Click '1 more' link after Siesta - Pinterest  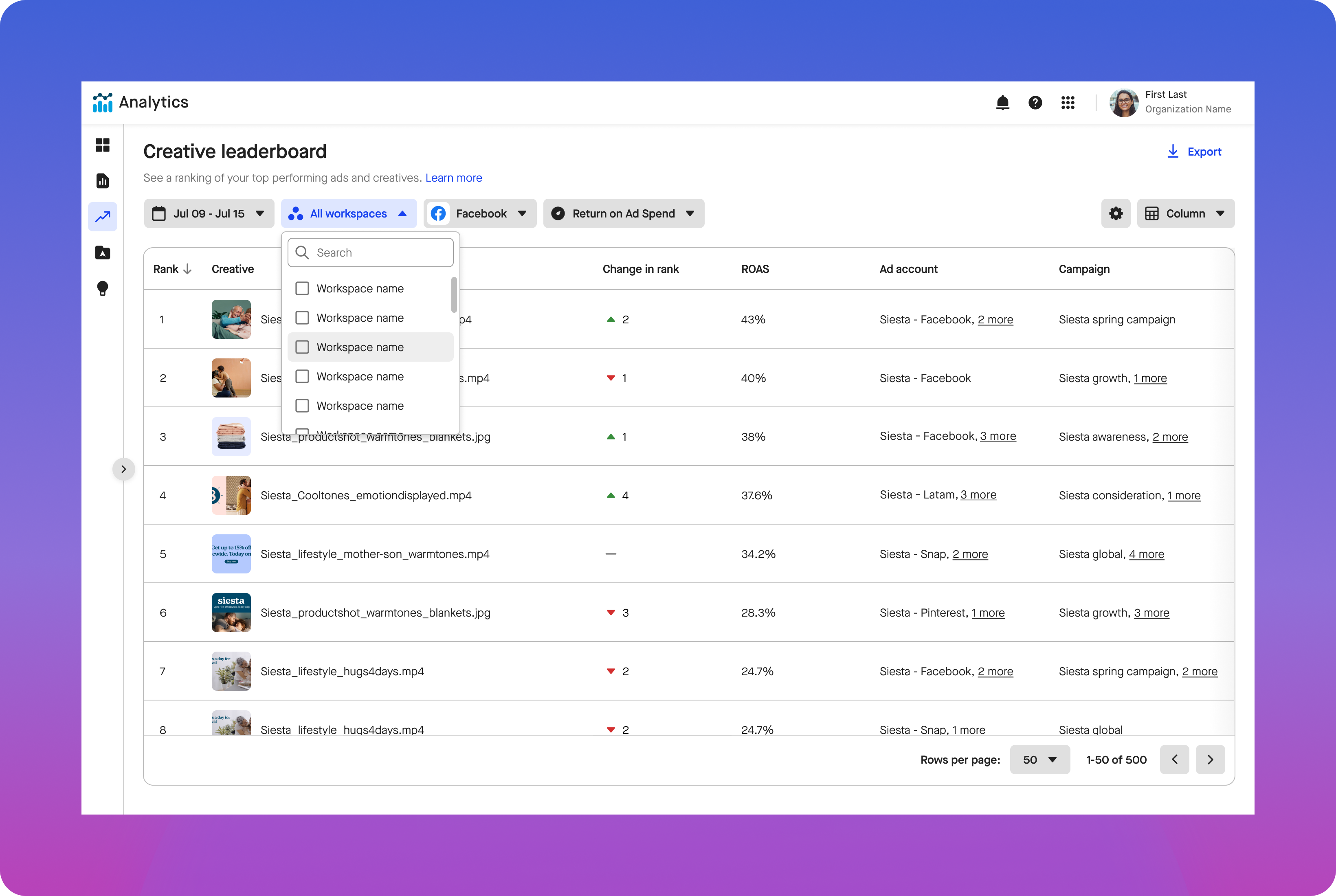[x=987, y=613]
